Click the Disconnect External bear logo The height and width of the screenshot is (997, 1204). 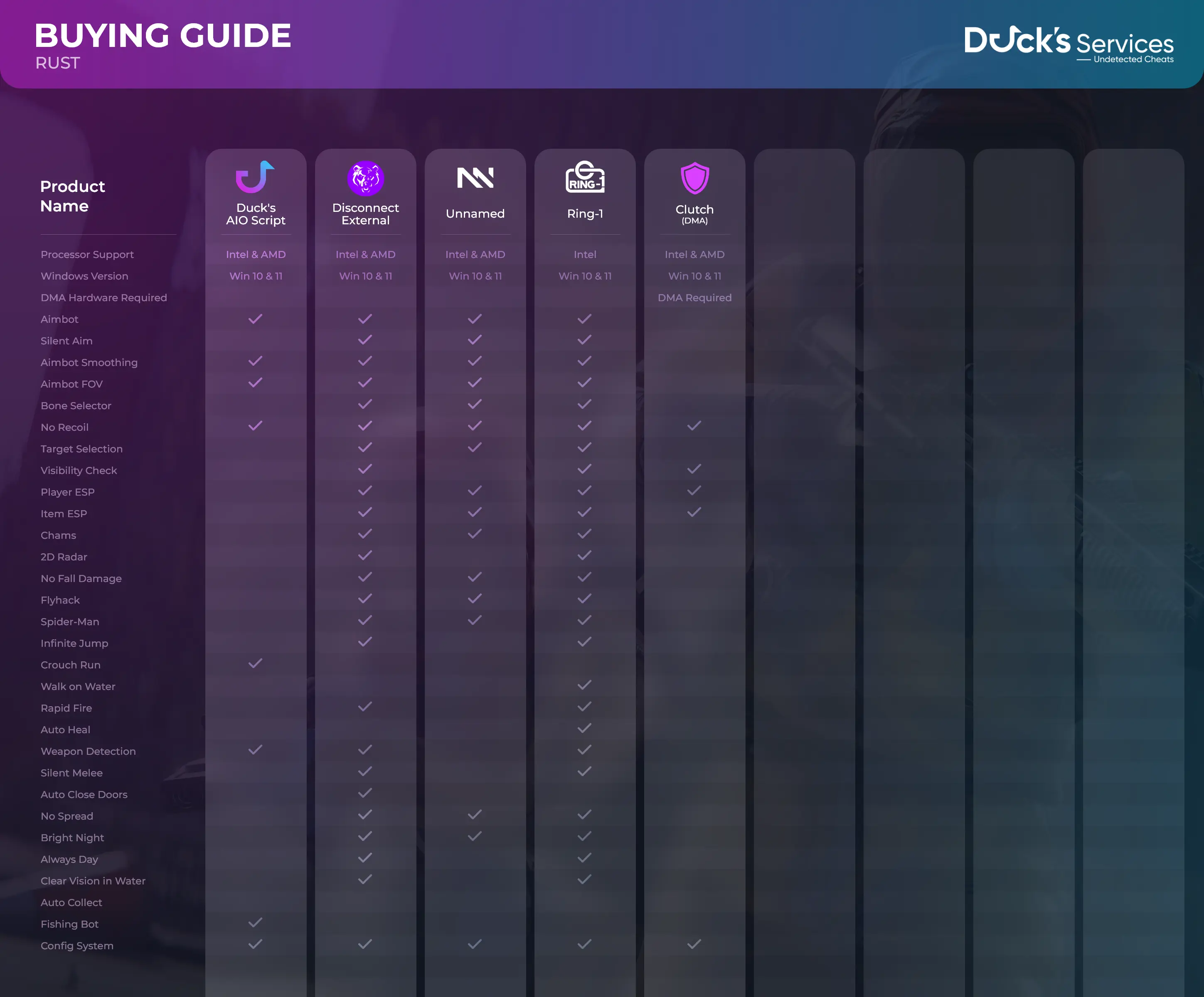tap(365, 178)
